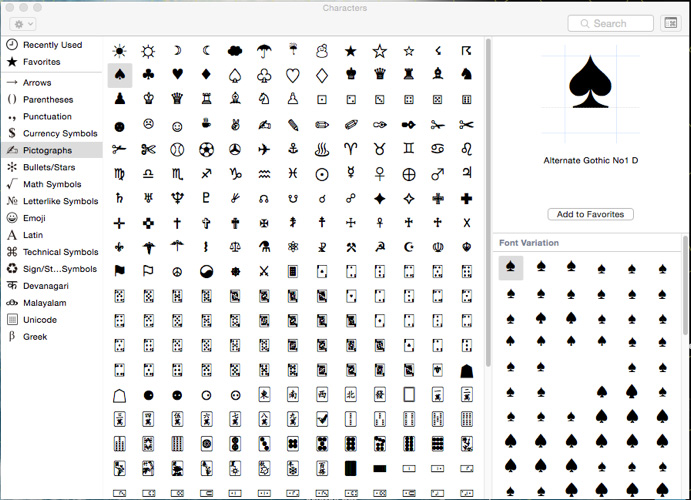
Task: Open the Parentheses category
Action: 52,100
